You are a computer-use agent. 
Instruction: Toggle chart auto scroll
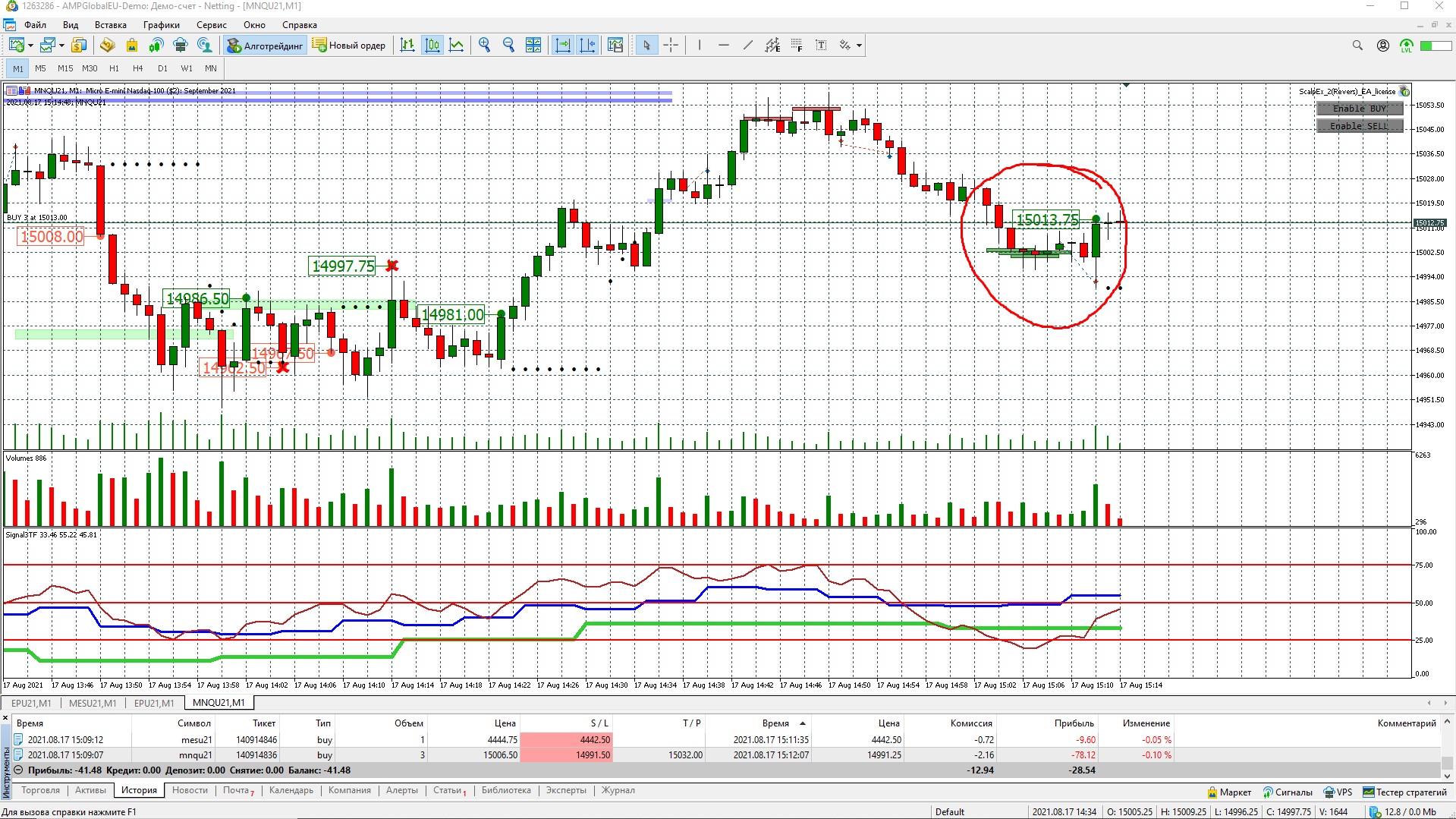[563, 46]
